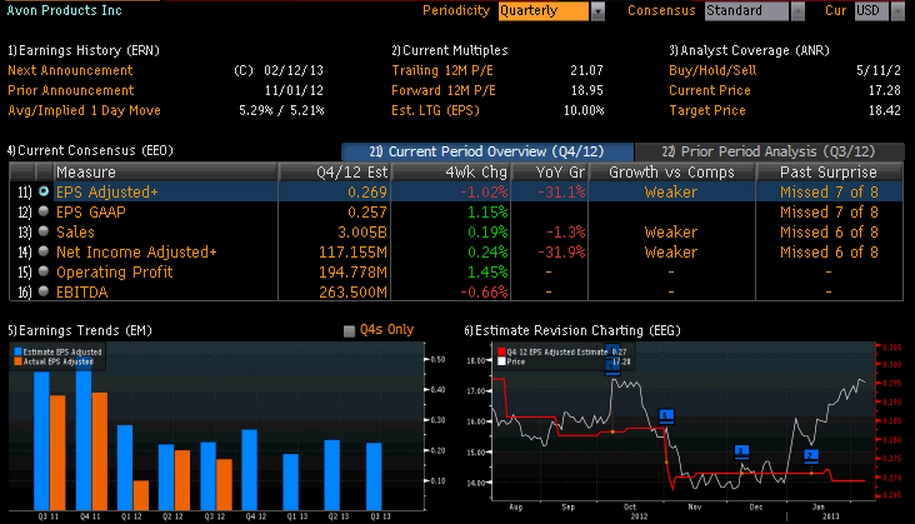Click the Past Surprise column header
This screenshot has height=524, width=915.
pyautogui.click(x=829, y=172)
